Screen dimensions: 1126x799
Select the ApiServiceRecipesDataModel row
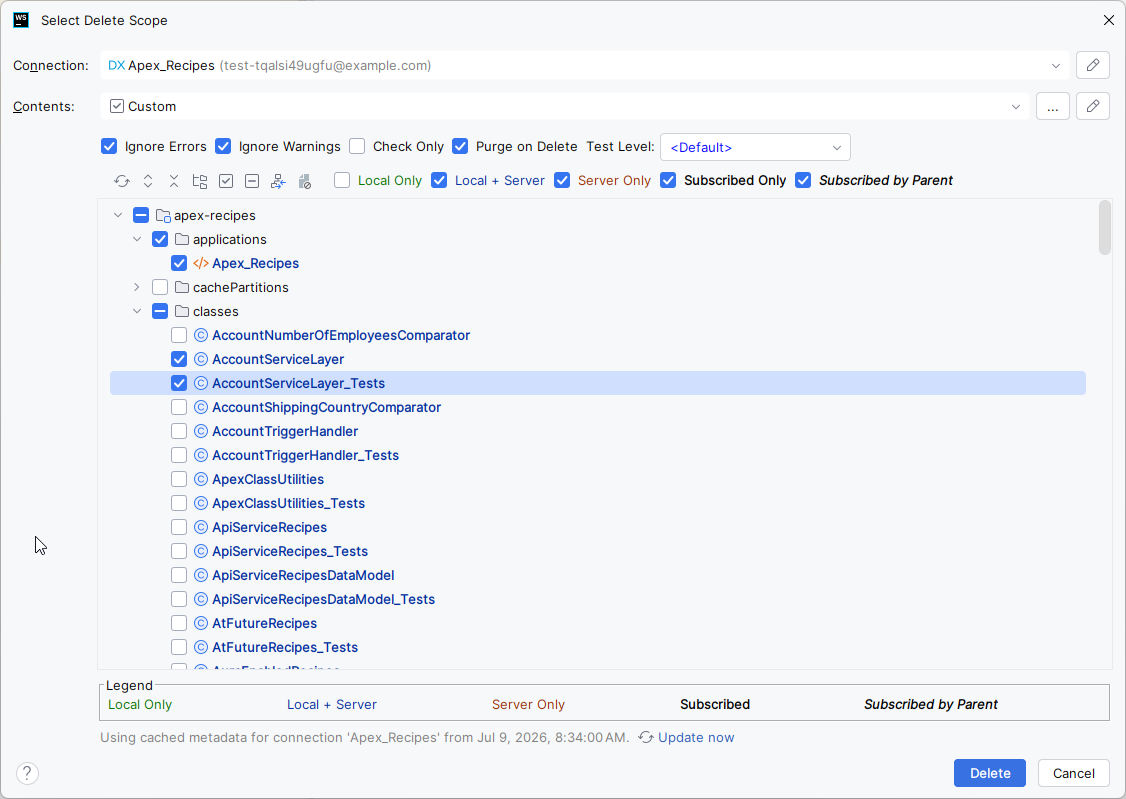point(597,575)
